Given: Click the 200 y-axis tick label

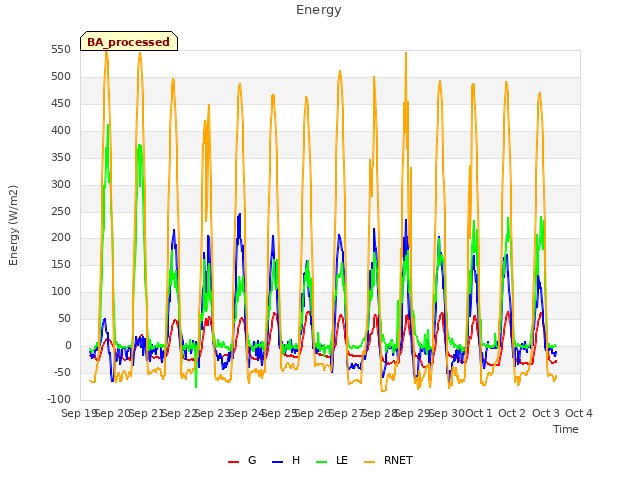Looking at the screenshot, I should [61, 238].
